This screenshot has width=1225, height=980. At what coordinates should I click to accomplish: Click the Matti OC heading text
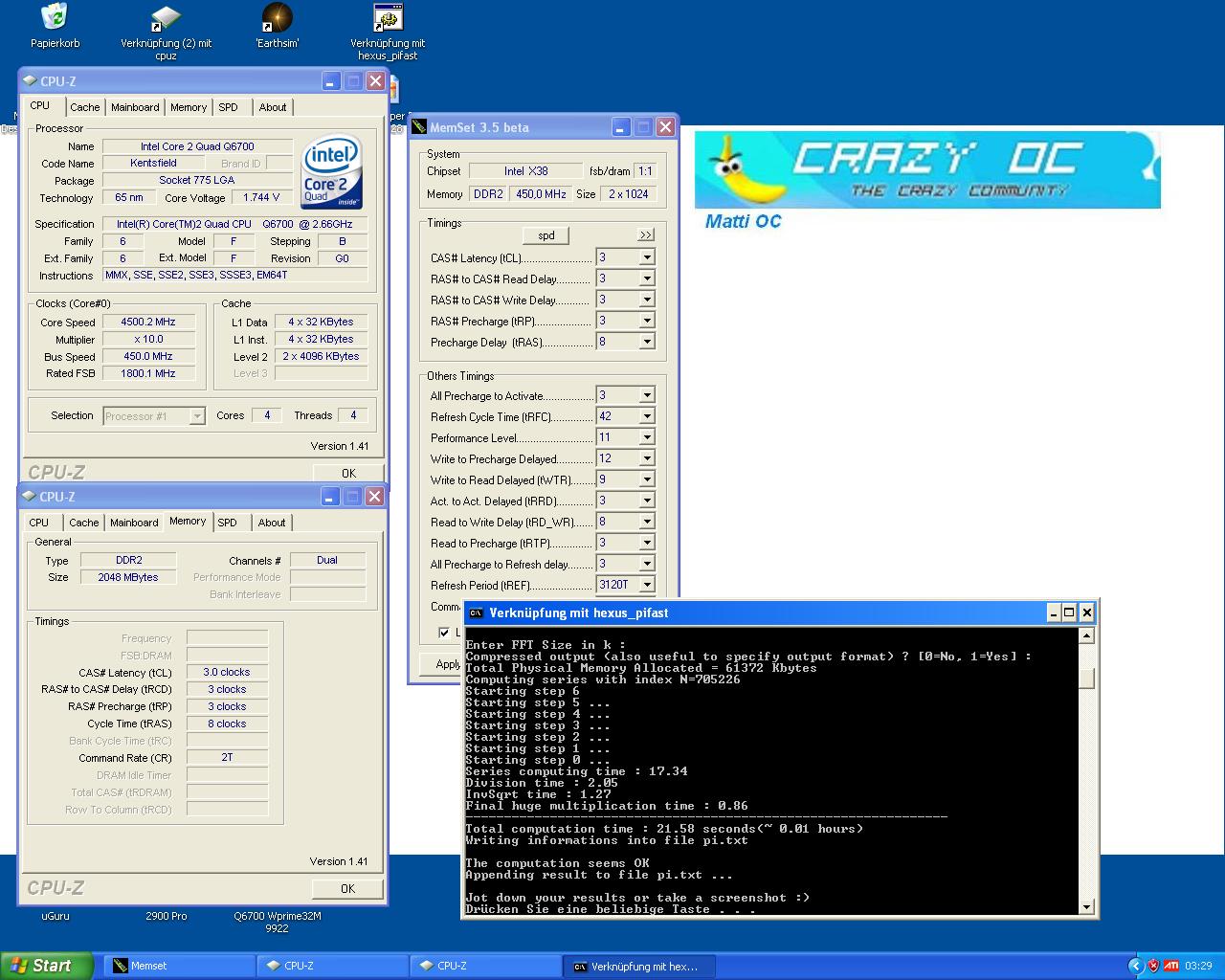click(743, 221)
